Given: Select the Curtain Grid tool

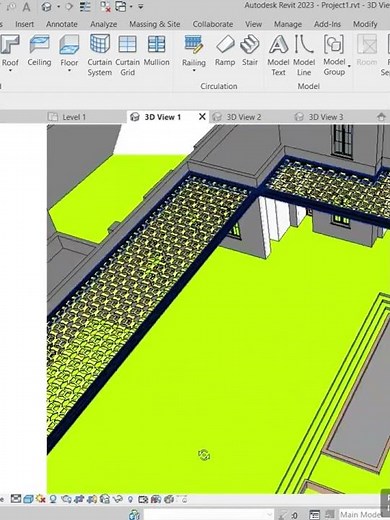Looking at the screenshot, I should pos(127,55).
